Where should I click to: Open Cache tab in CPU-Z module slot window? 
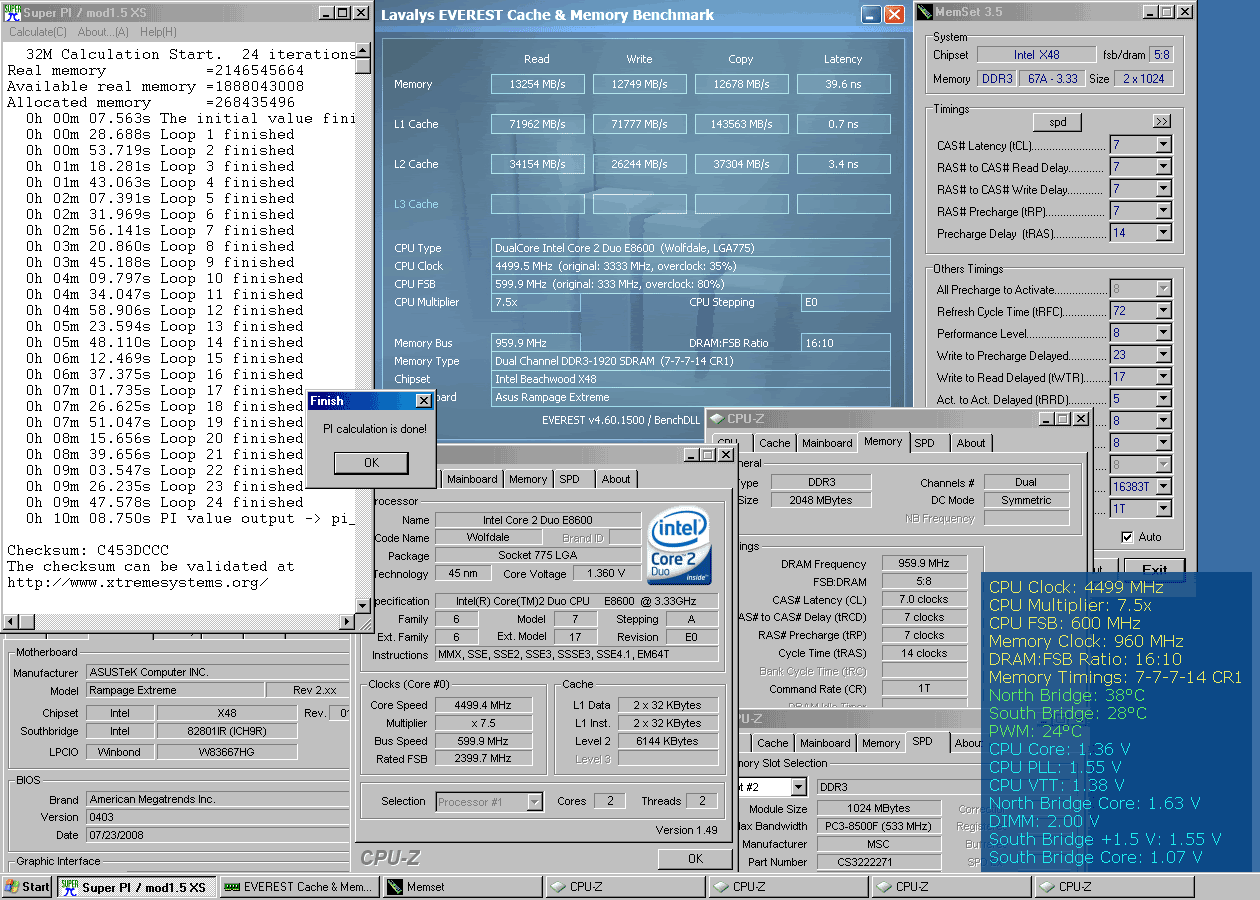pos(772,743)
